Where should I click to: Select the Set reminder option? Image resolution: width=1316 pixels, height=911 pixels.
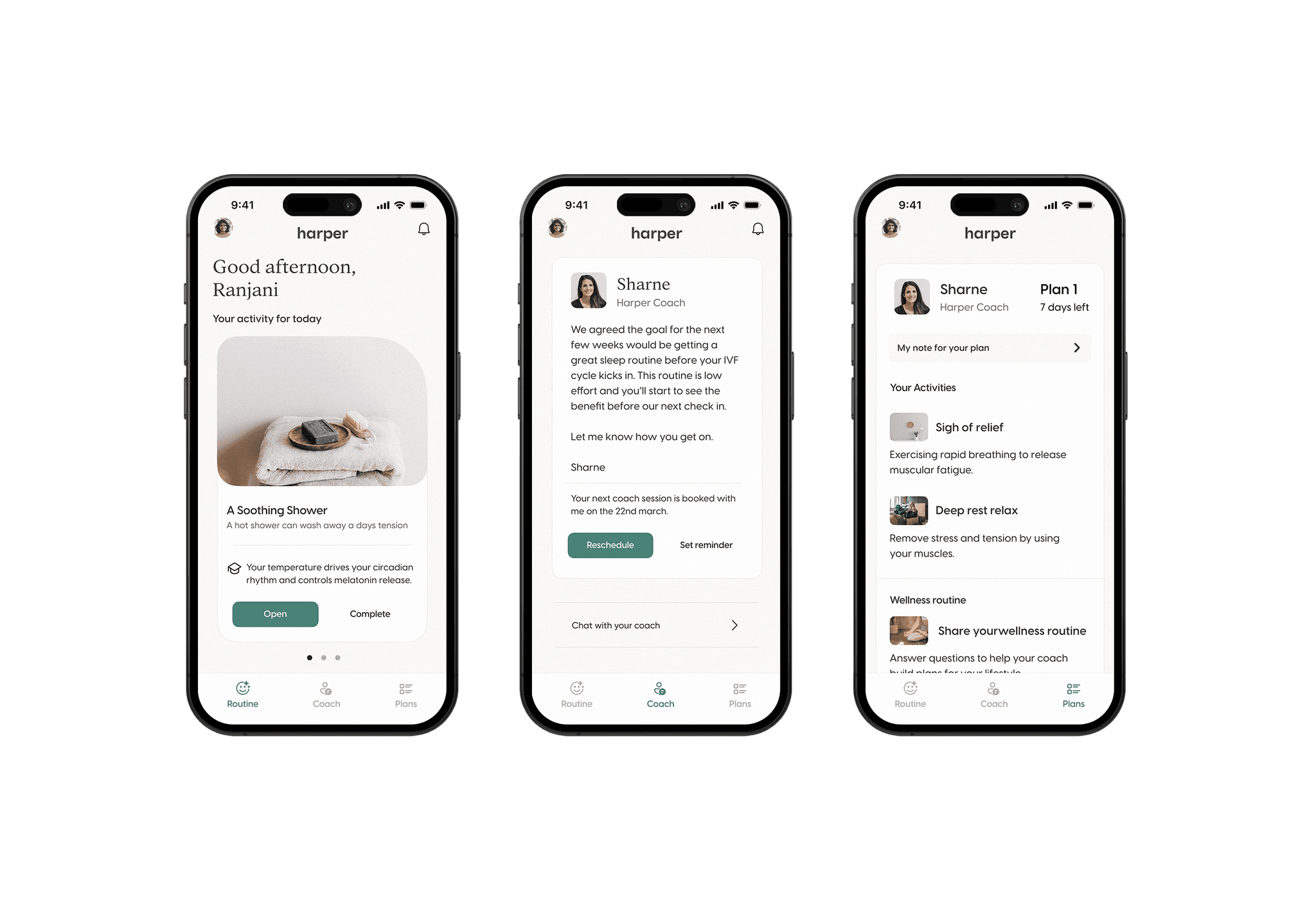pyautogui.click(x=706, y=545)
